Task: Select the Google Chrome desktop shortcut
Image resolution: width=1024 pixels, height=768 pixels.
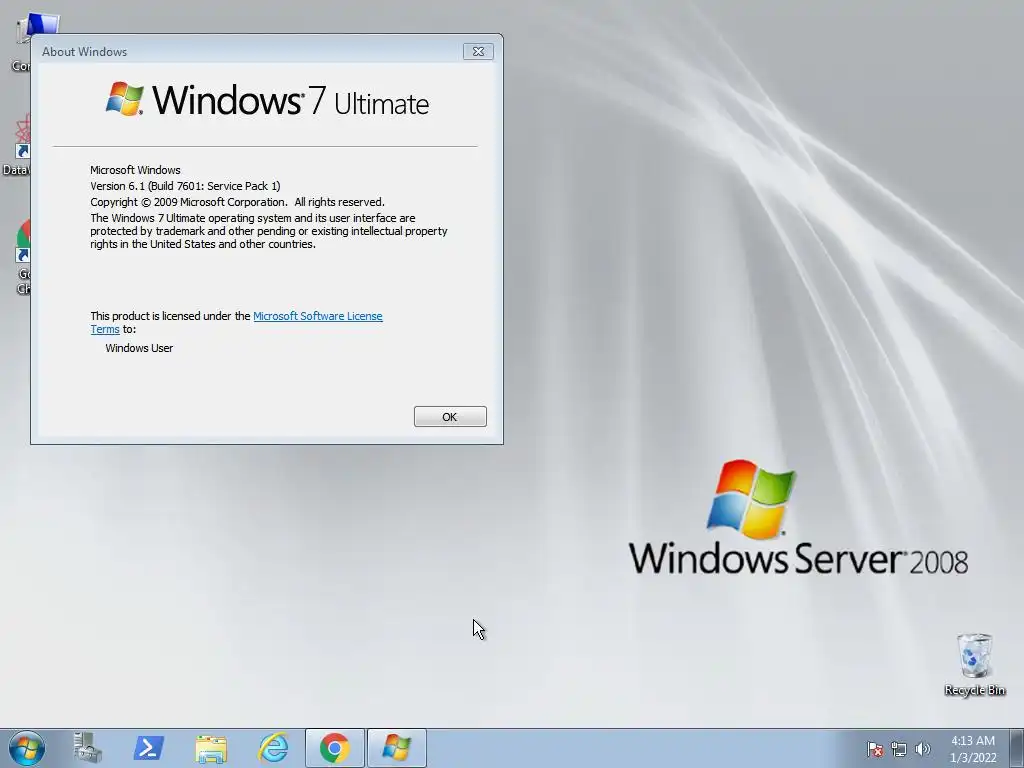Action: (x=22, y=257)
